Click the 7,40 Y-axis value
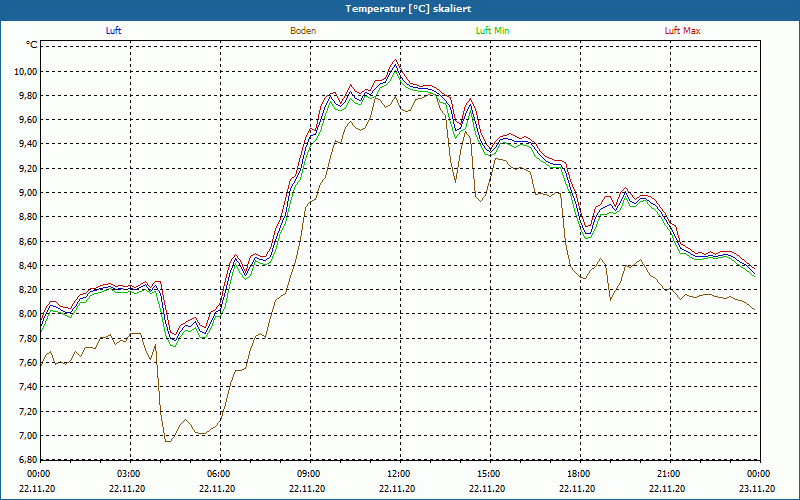Screen dimensions: 800x500 (x=29, y=387)
